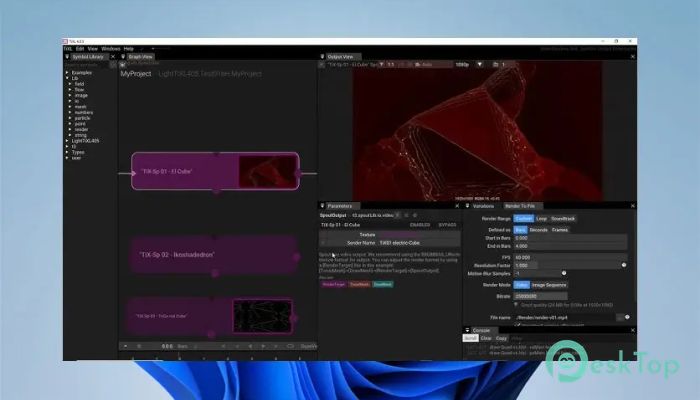Click Variations panel dock menu icon
The image size is (700, 400).
coord(467,206)
